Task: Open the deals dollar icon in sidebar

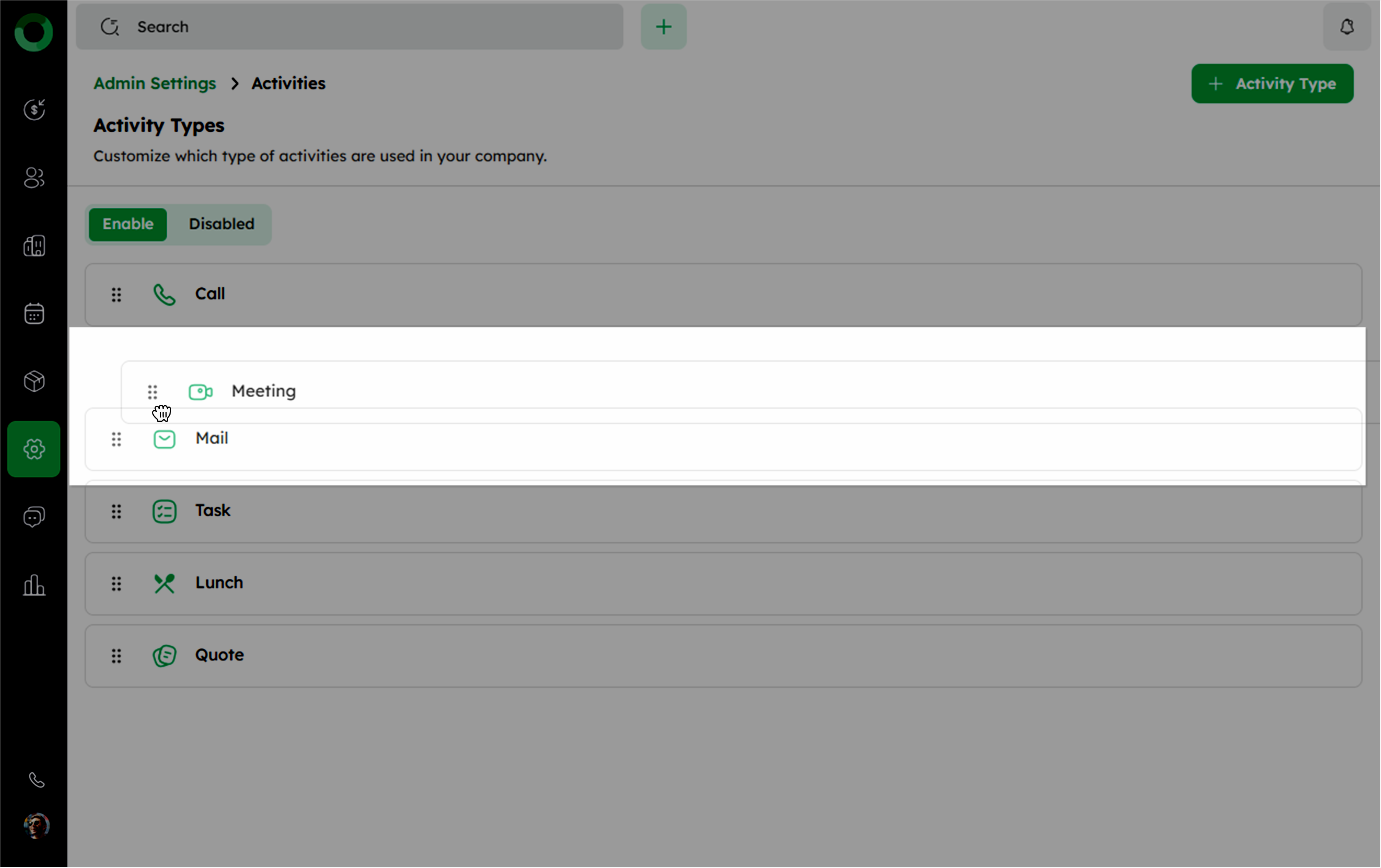Action: (x=34, y=109)
